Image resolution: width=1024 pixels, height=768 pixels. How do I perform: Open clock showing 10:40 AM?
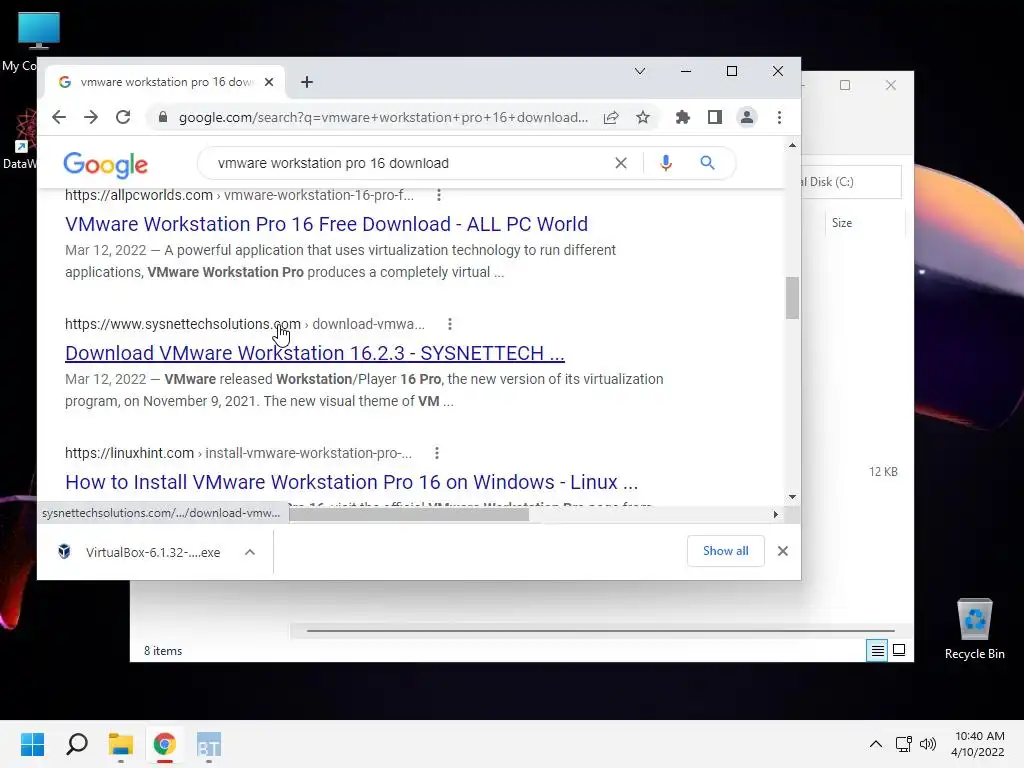tap(978, 744)
